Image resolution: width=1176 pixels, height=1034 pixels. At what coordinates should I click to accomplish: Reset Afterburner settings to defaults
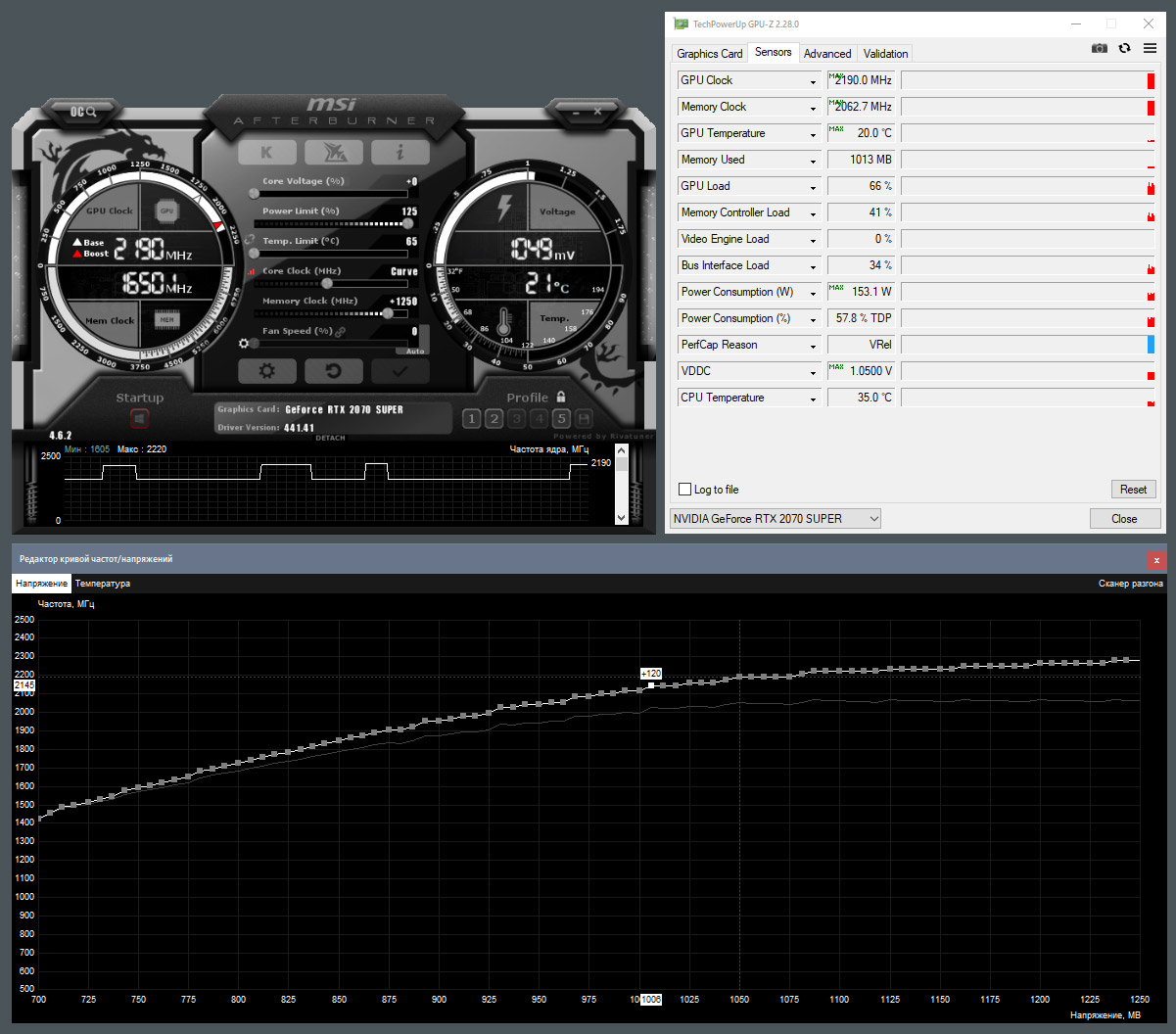click(x=334, y=371)
